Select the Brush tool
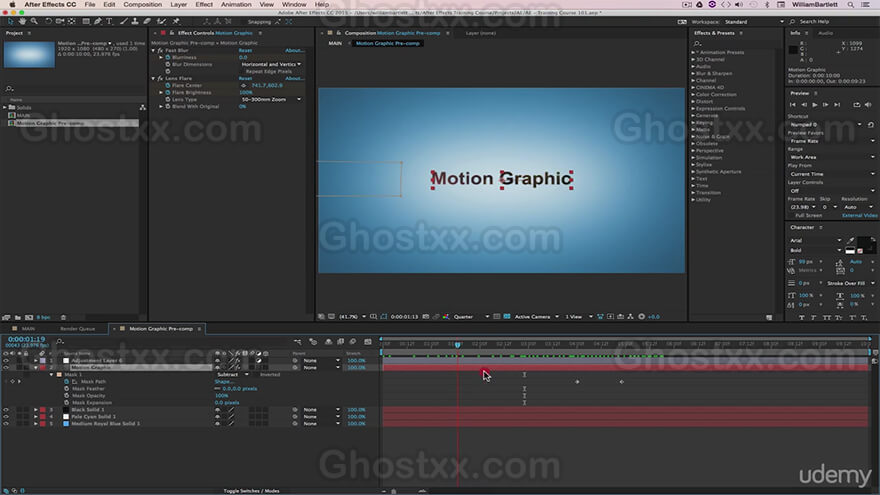This screenshot has height=495, width=880. pyautogui.click(x=123, y=21)
